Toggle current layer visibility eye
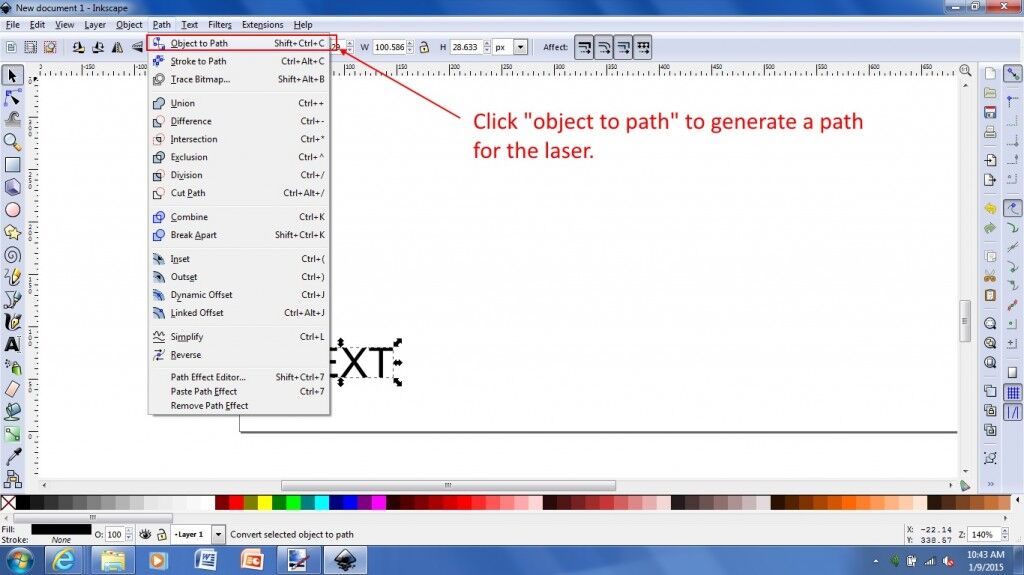Viewport: 1024px width, 575px height. (x=145, y=535)
